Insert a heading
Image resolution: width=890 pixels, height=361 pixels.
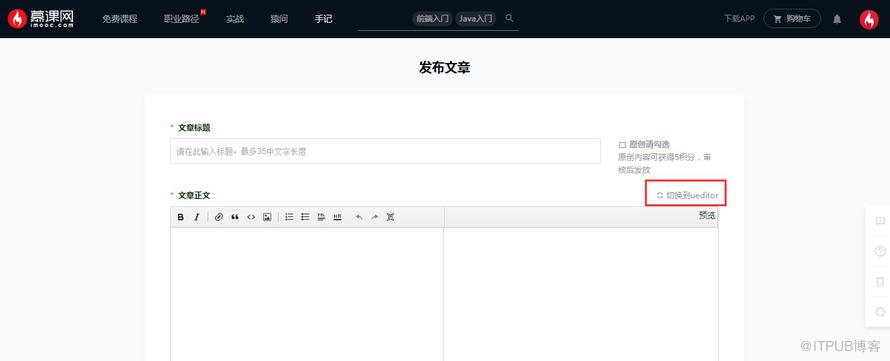(x=321, y=217)
